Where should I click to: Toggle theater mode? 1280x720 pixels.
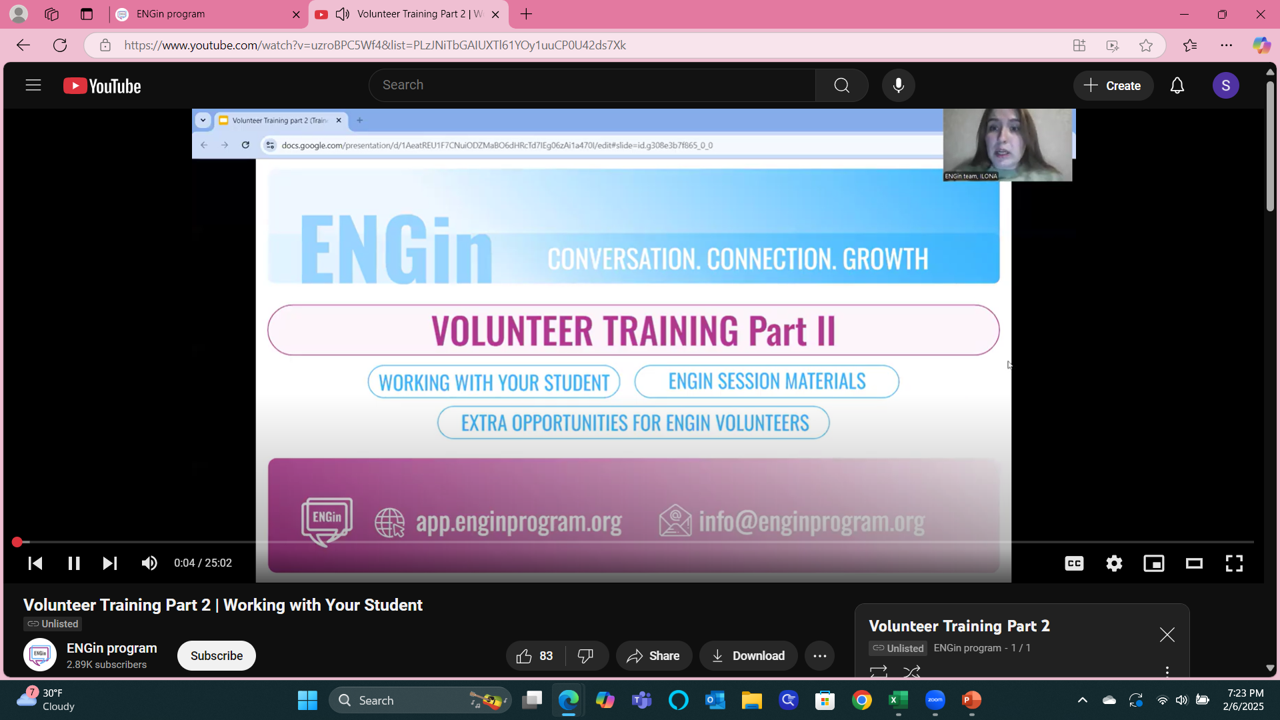tap(1194, 563)
